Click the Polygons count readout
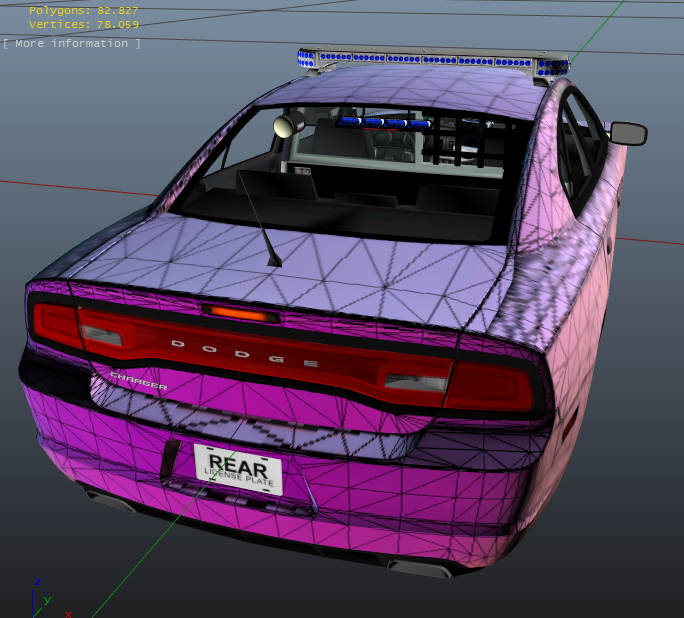The image size is (684, 618). point(84,10)
